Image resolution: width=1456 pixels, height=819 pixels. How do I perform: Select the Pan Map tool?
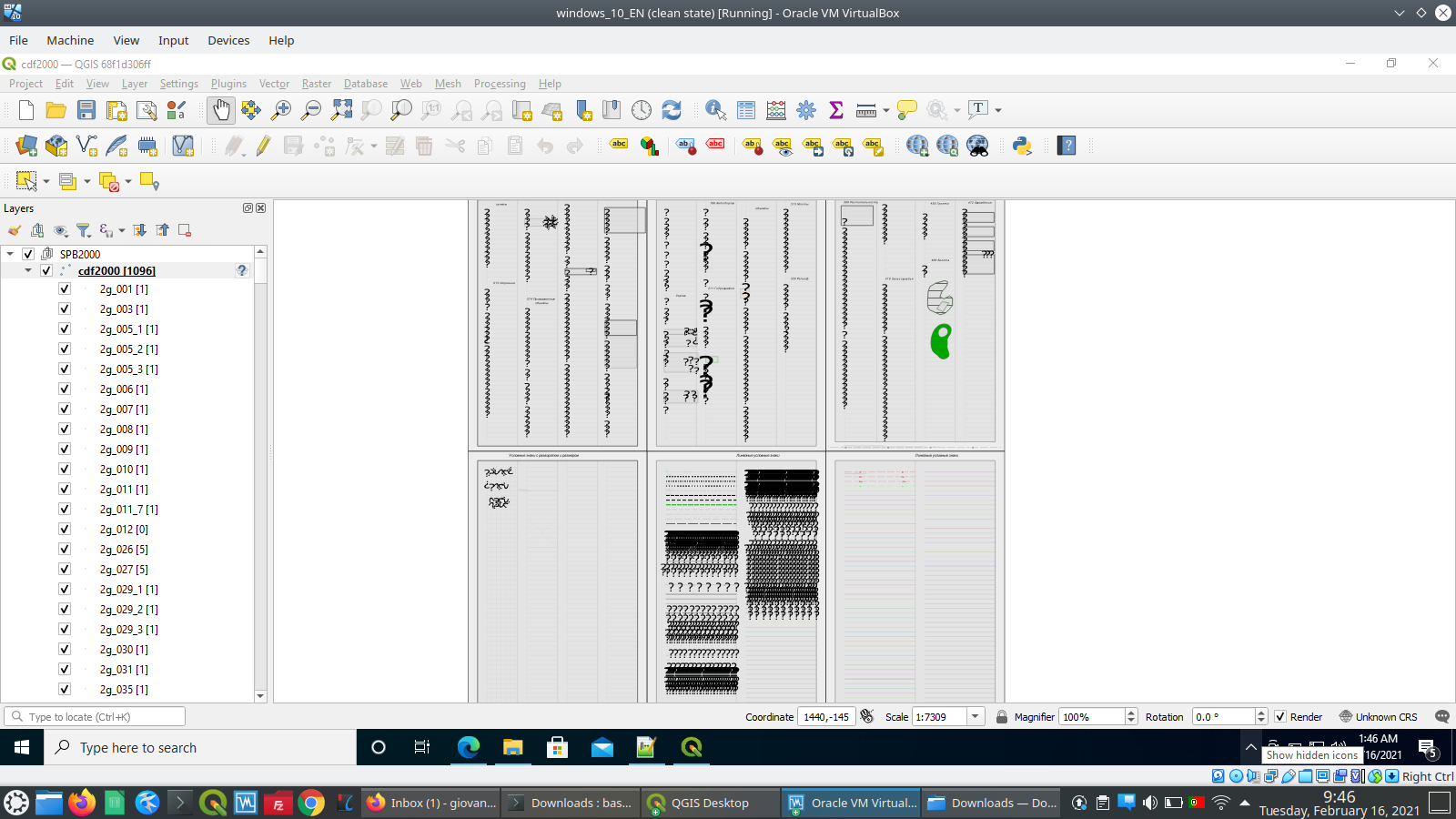(221, 110)
